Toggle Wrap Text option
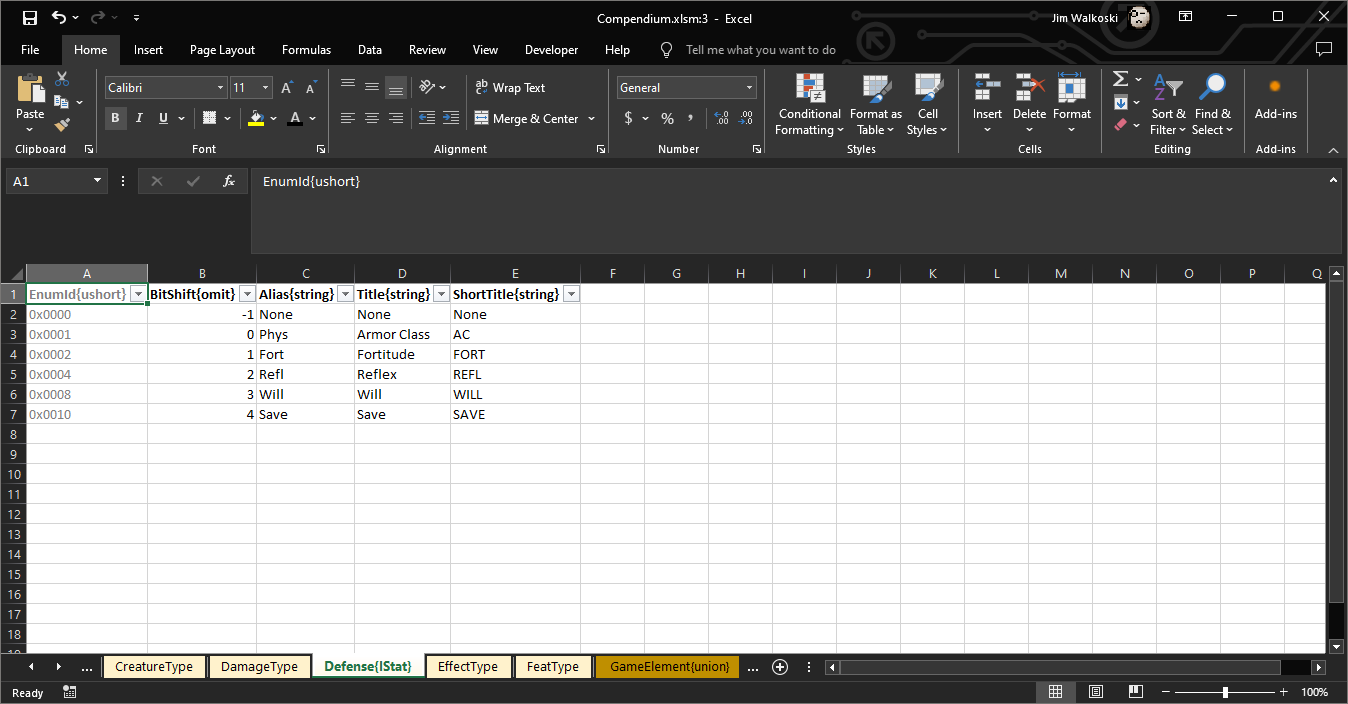This screenshot has width=1348, height=704. (510, 88)
